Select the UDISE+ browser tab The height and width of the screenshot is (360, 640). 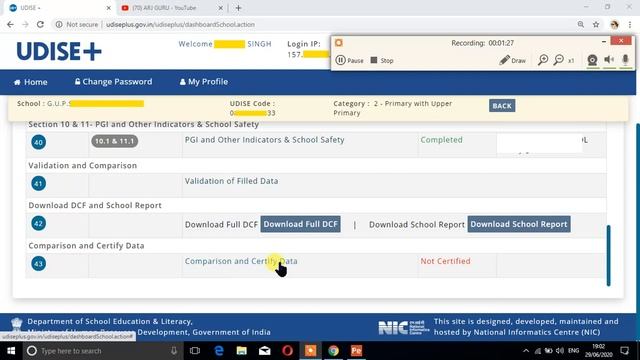coord(57,8)
